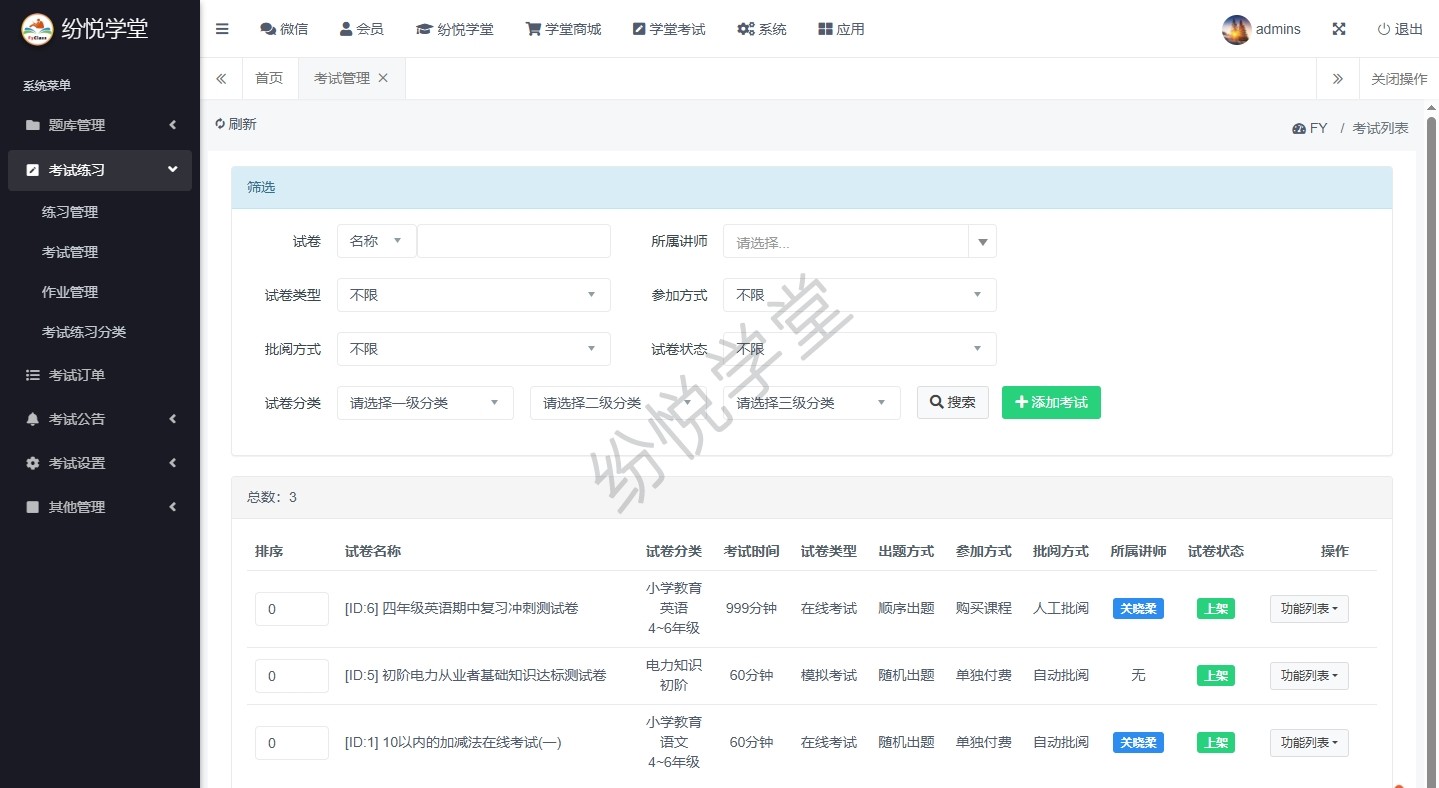Click the 搜索 search button
Viewport: 1439px width, 788px height.
[x=952, y=402]
